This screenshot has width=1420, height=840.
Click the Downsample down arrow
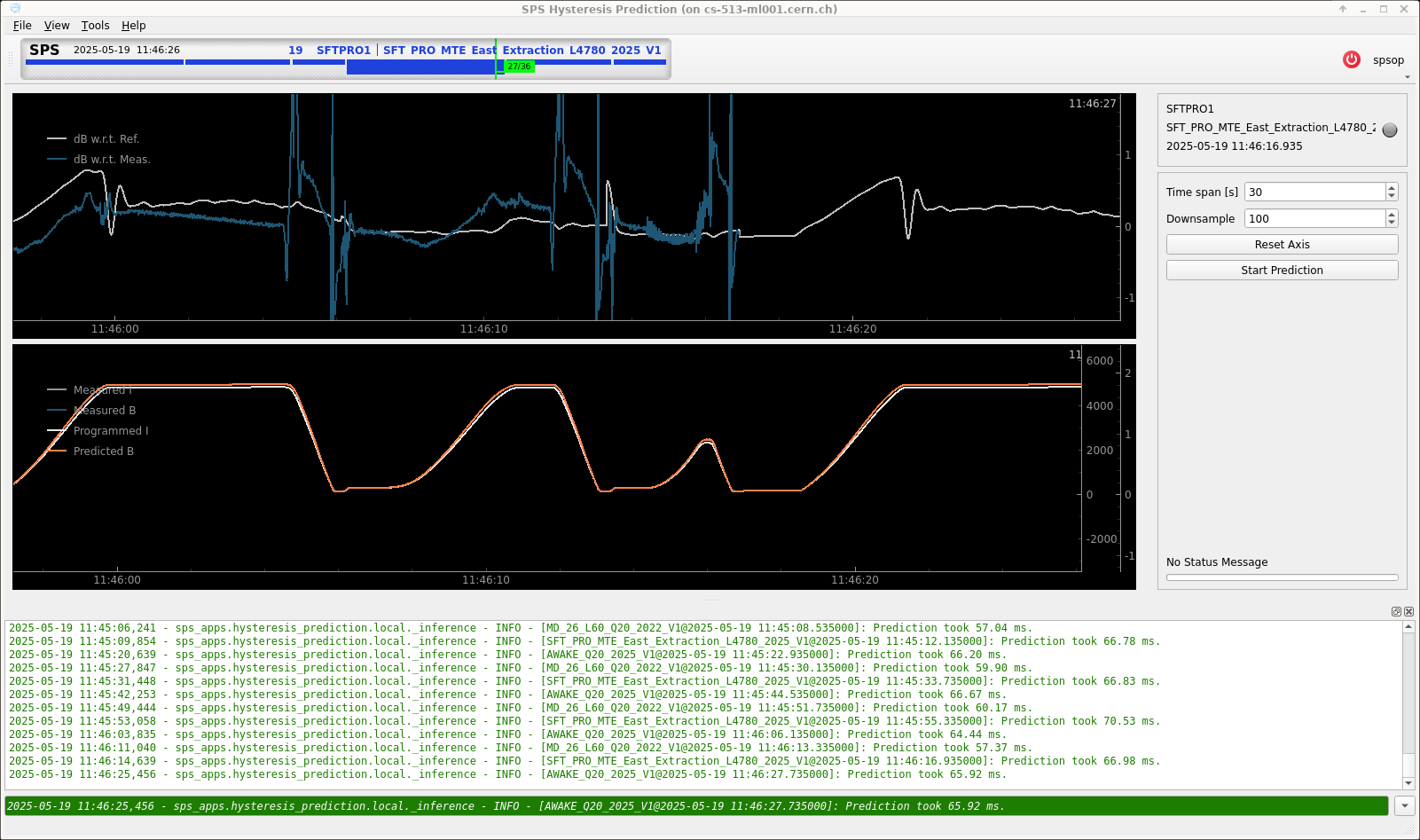1391,223
